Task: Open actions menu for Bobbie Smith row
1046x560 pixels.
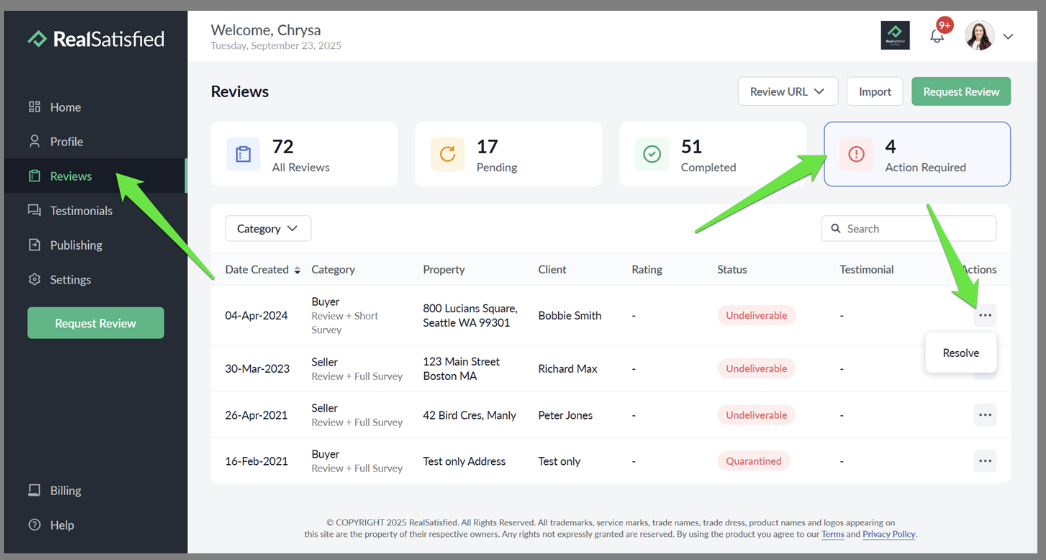Action: tap(985, 315)
